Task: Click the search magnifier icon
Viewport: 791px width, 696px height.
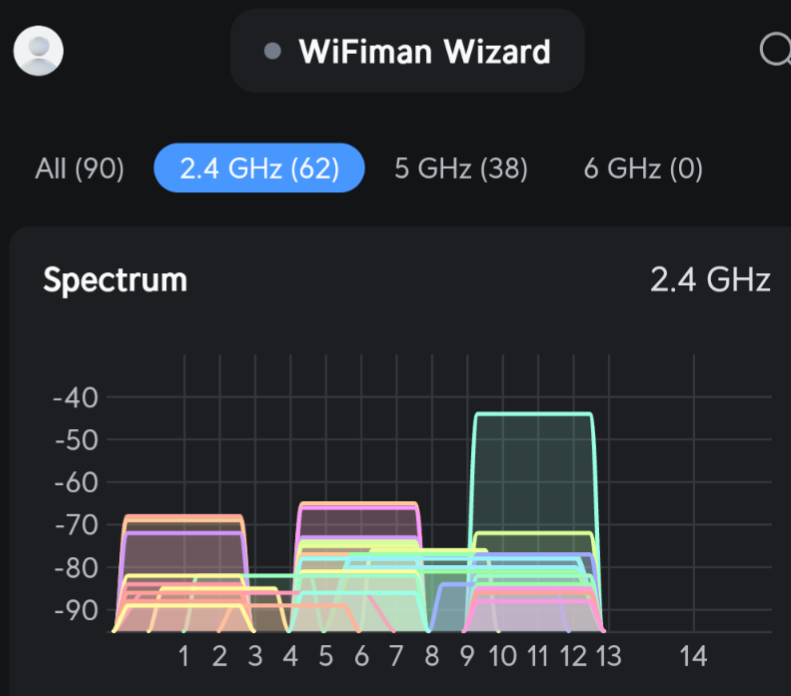Action: tap(776, 50)
